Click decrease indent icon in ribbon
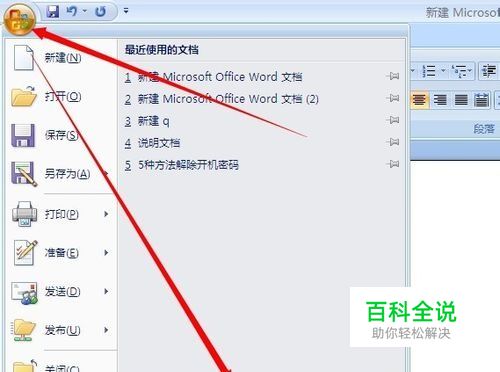The width and height of the screenshot is (500, 372). pos(489,71)
